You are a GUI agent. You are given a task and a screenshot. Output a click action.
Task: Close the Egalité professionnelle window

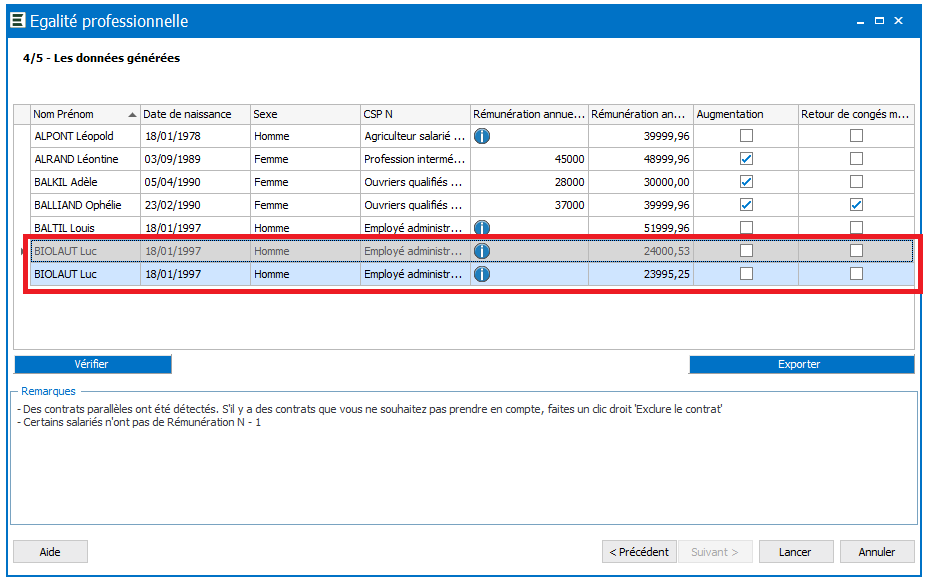pyautogui.click(x=898, y=21)
